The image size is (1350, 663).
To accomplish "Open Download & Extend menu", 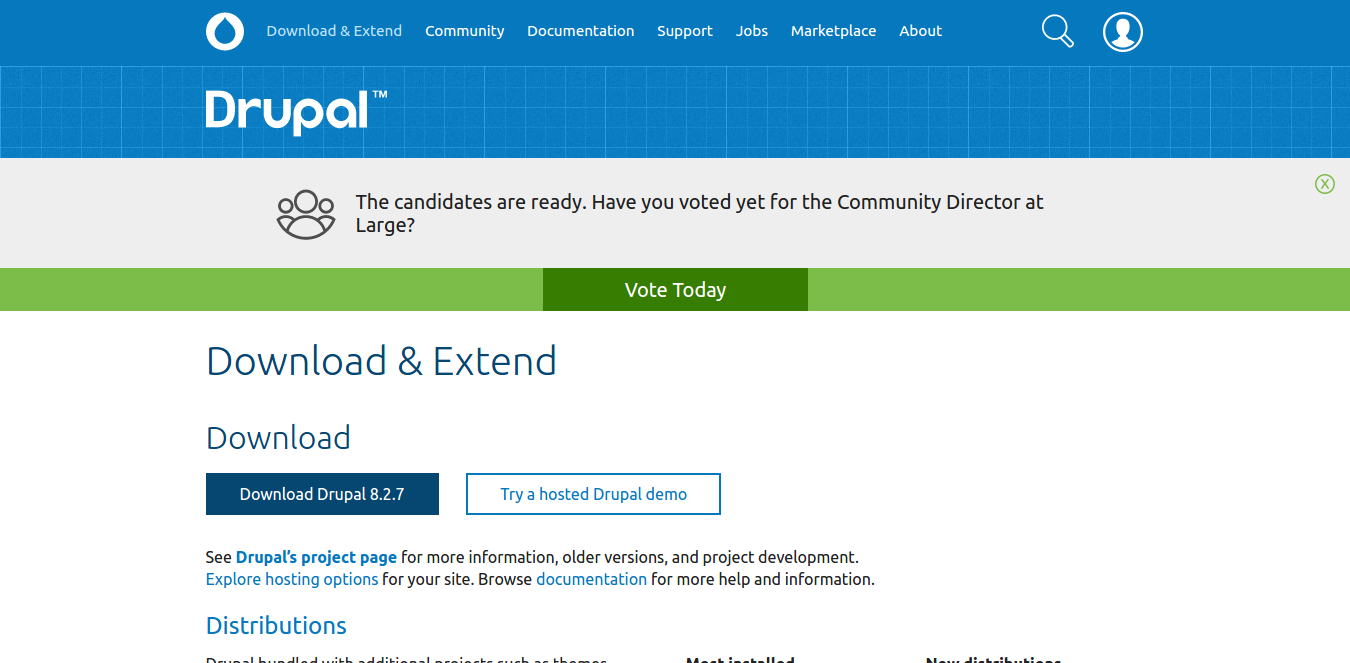I will tap(334, 31).
